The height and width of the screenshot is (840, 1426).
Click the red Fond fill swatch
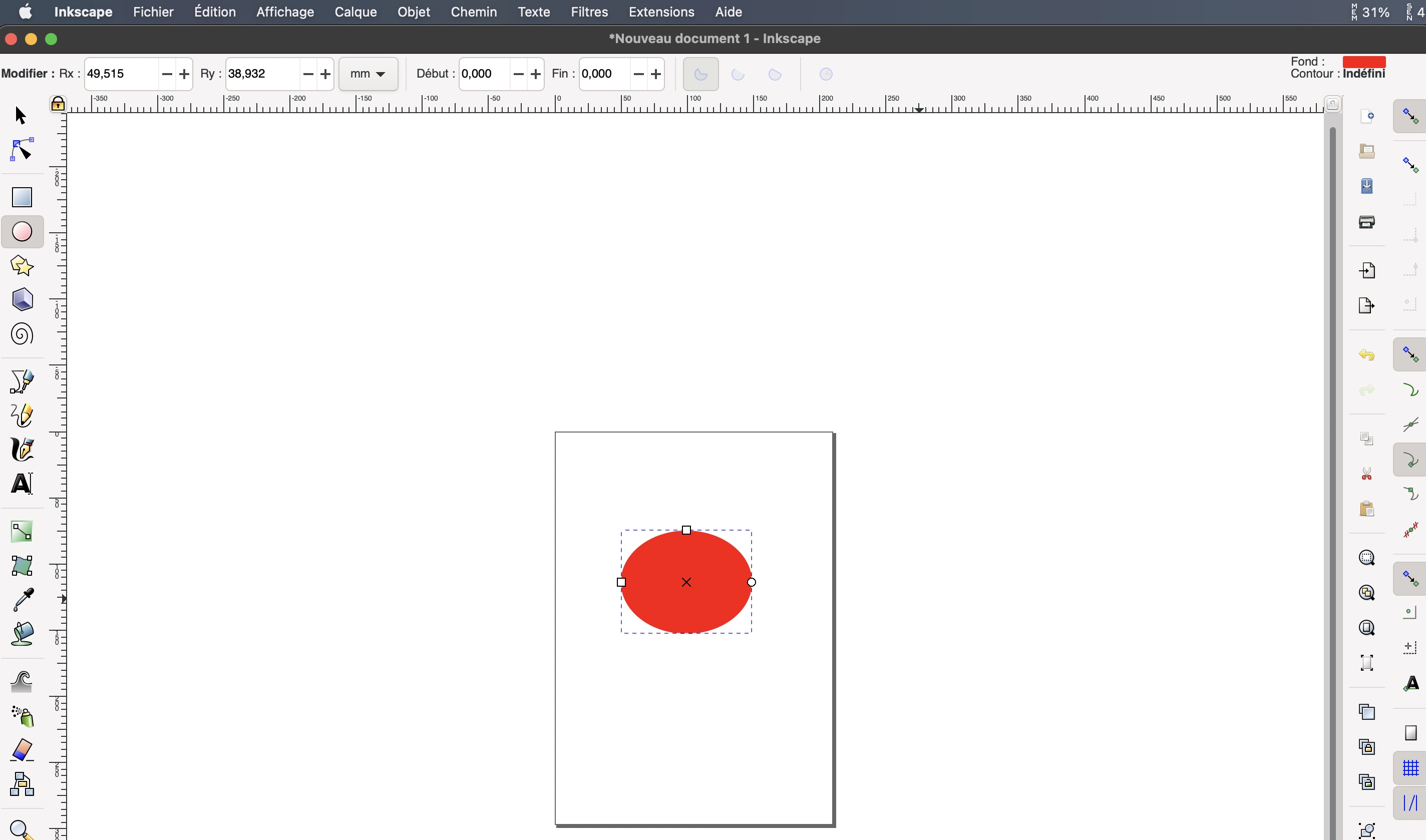1364,62
